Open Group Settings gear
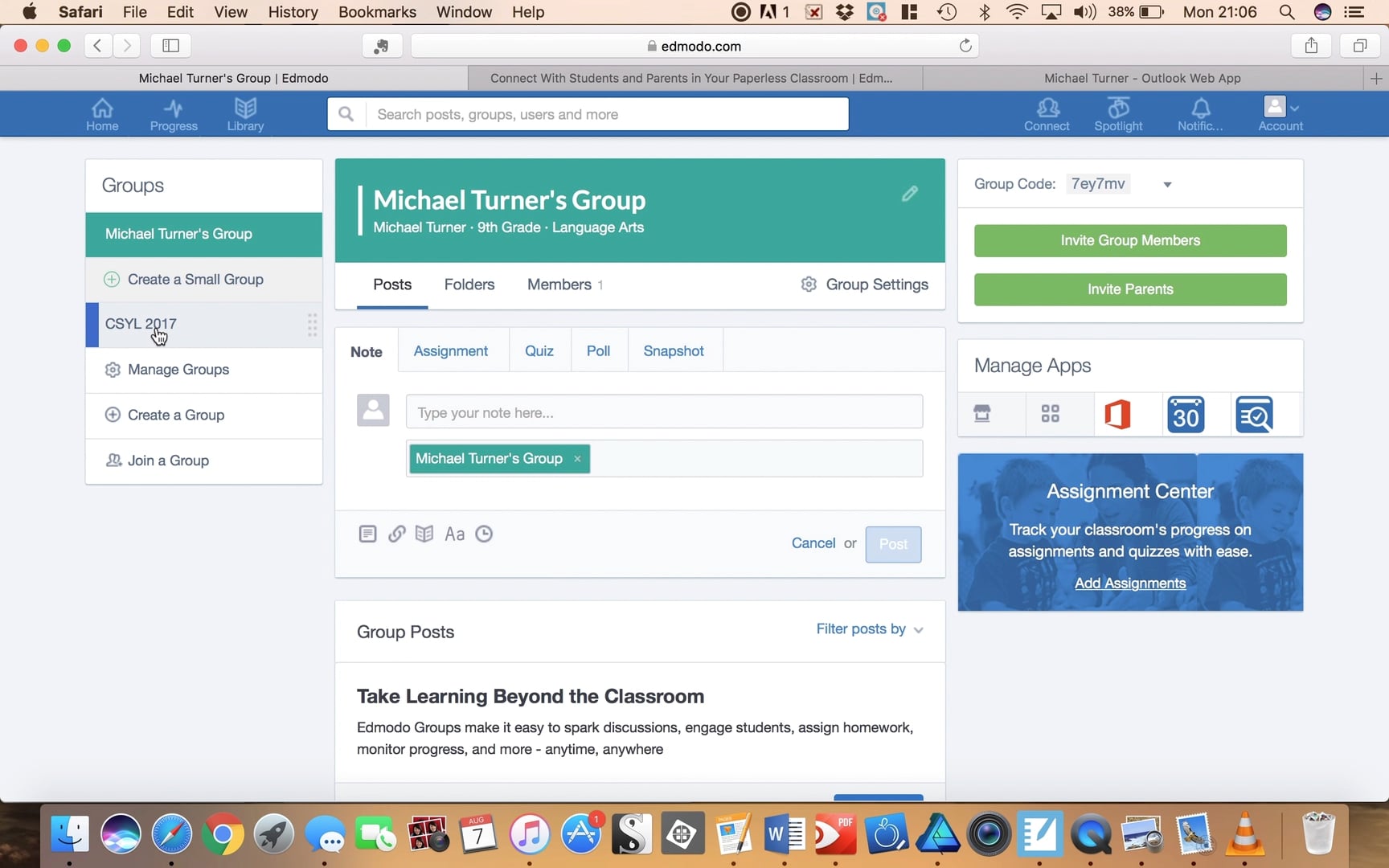The width and height of the screenshot is (1389, 868). pyautogui.click(x=865, y=285)
